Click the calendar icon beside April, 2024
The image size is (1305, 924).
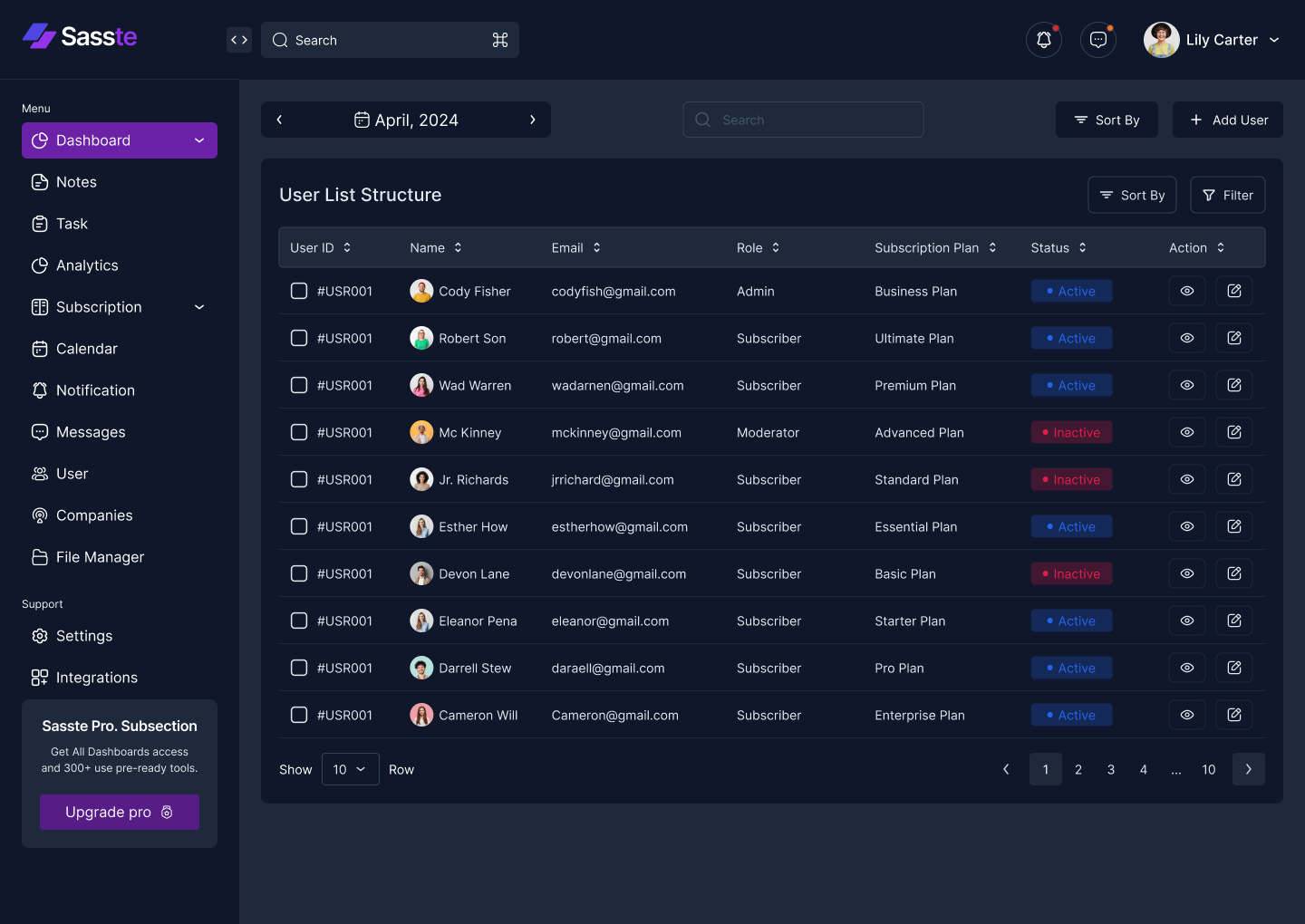click(x=362, y=120)
